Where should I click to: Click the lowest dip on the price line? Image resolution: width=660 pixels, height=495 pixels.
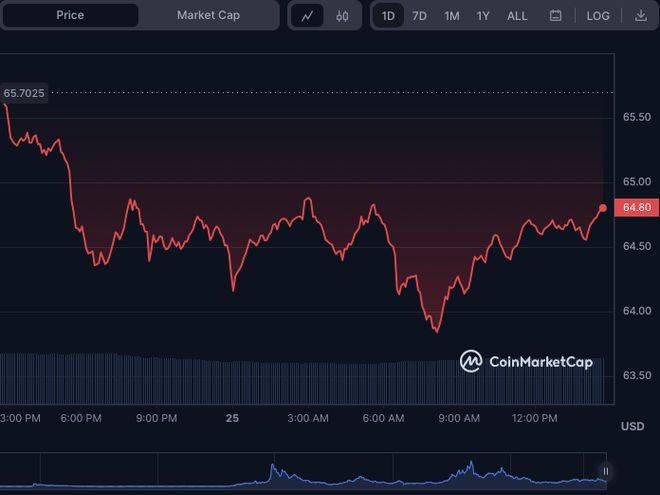pos(435,330)
